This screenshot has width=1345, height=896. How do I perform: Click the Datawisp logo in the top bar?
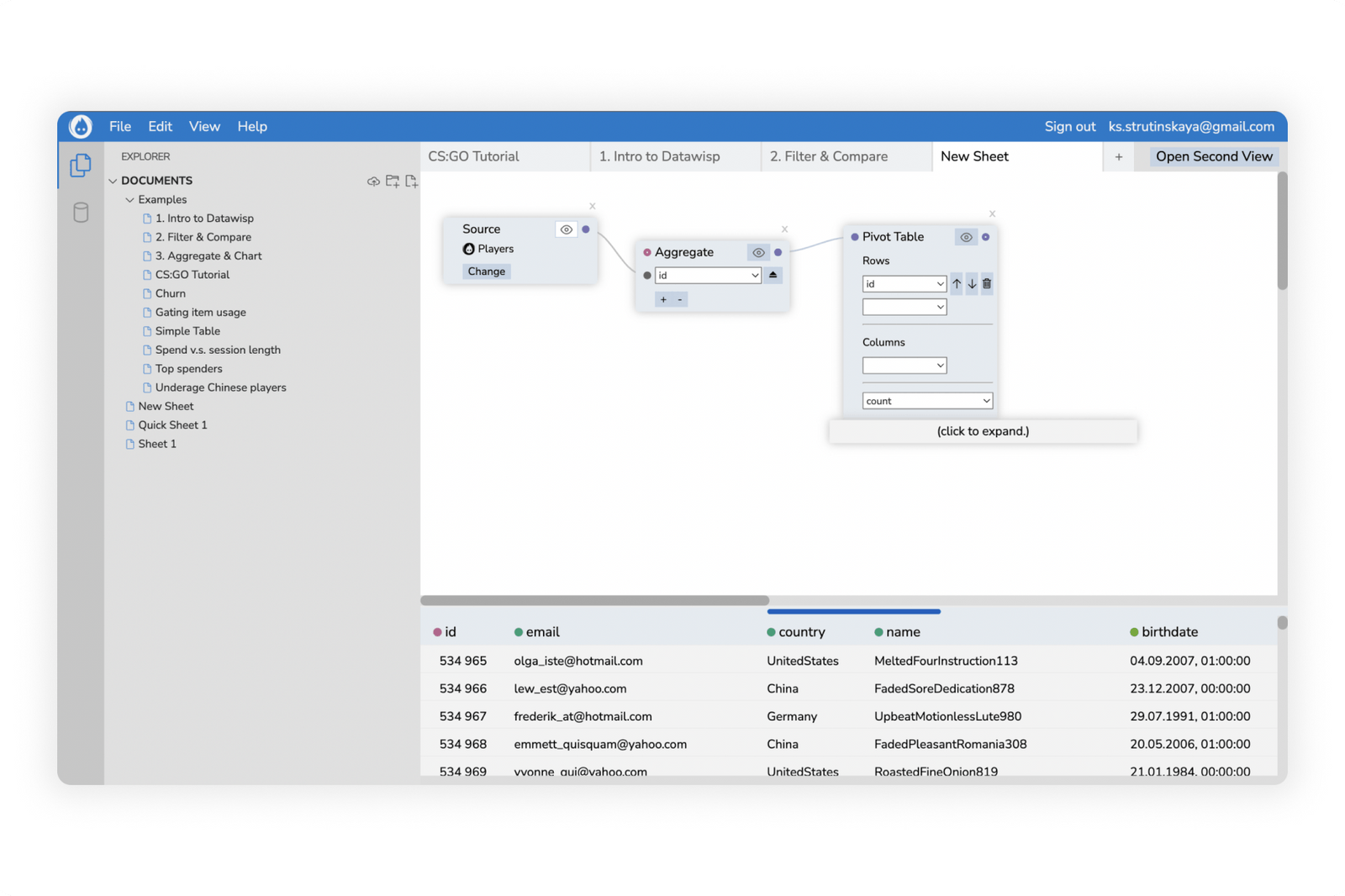click(80, 126)
